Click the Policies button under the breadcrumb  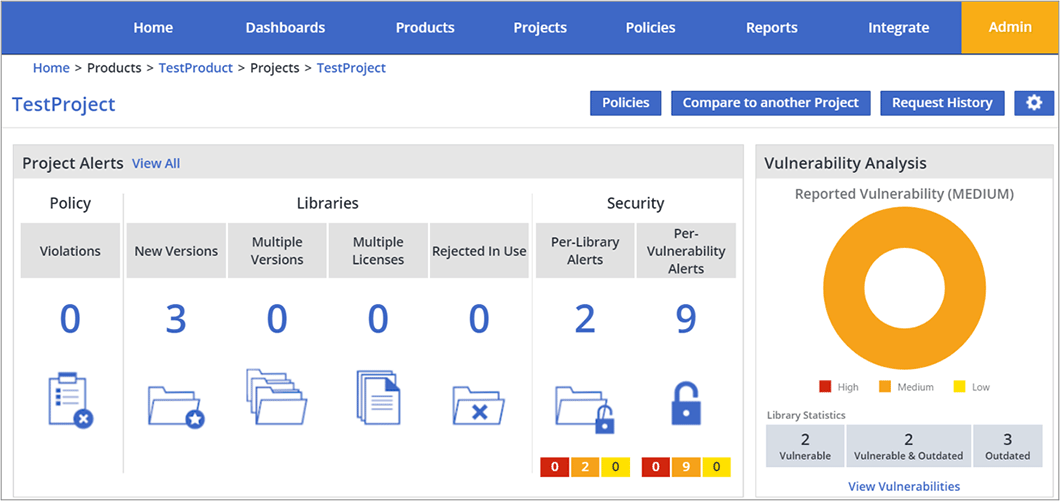(x=625, y=103)
